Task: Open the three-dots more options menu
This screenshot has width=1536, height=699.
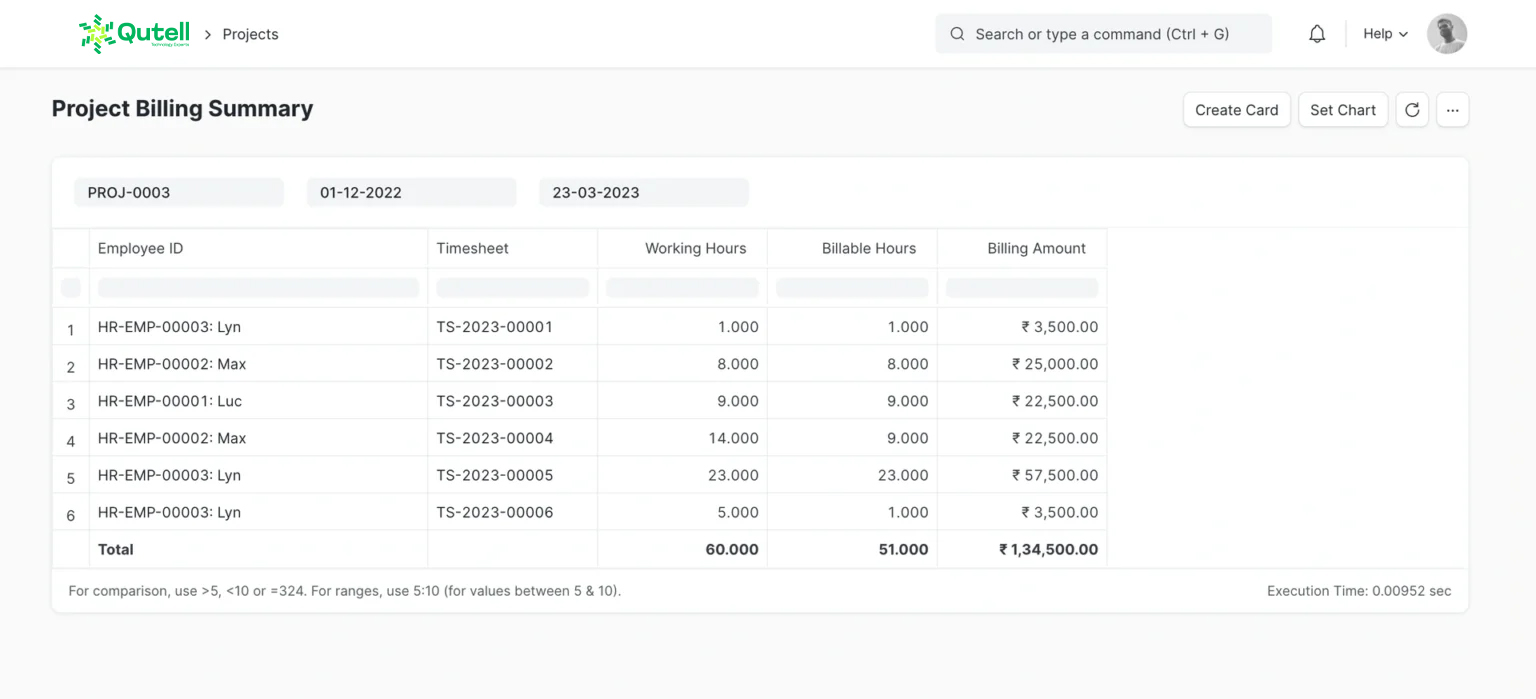Action: (x=1452, y=110)
